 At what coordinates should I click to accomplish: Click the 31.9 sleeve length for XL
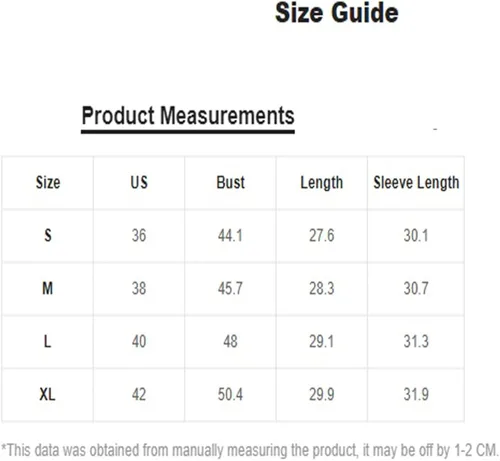pos(416,394)
